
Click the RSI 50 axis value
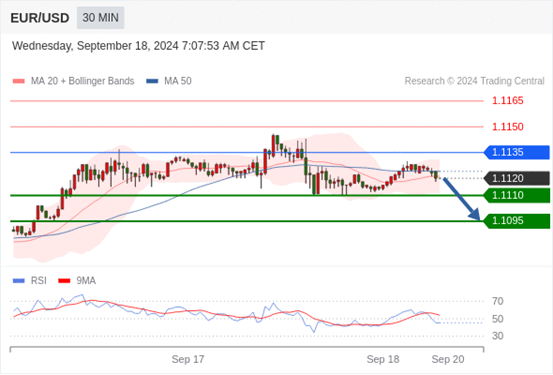498,319
